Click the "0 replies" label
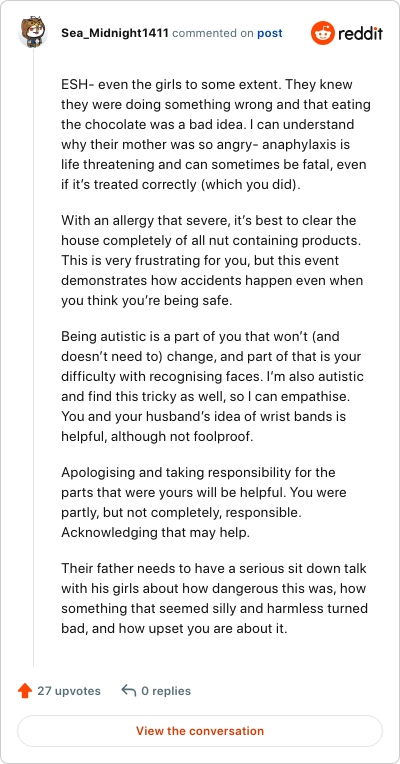 point(166,691)
